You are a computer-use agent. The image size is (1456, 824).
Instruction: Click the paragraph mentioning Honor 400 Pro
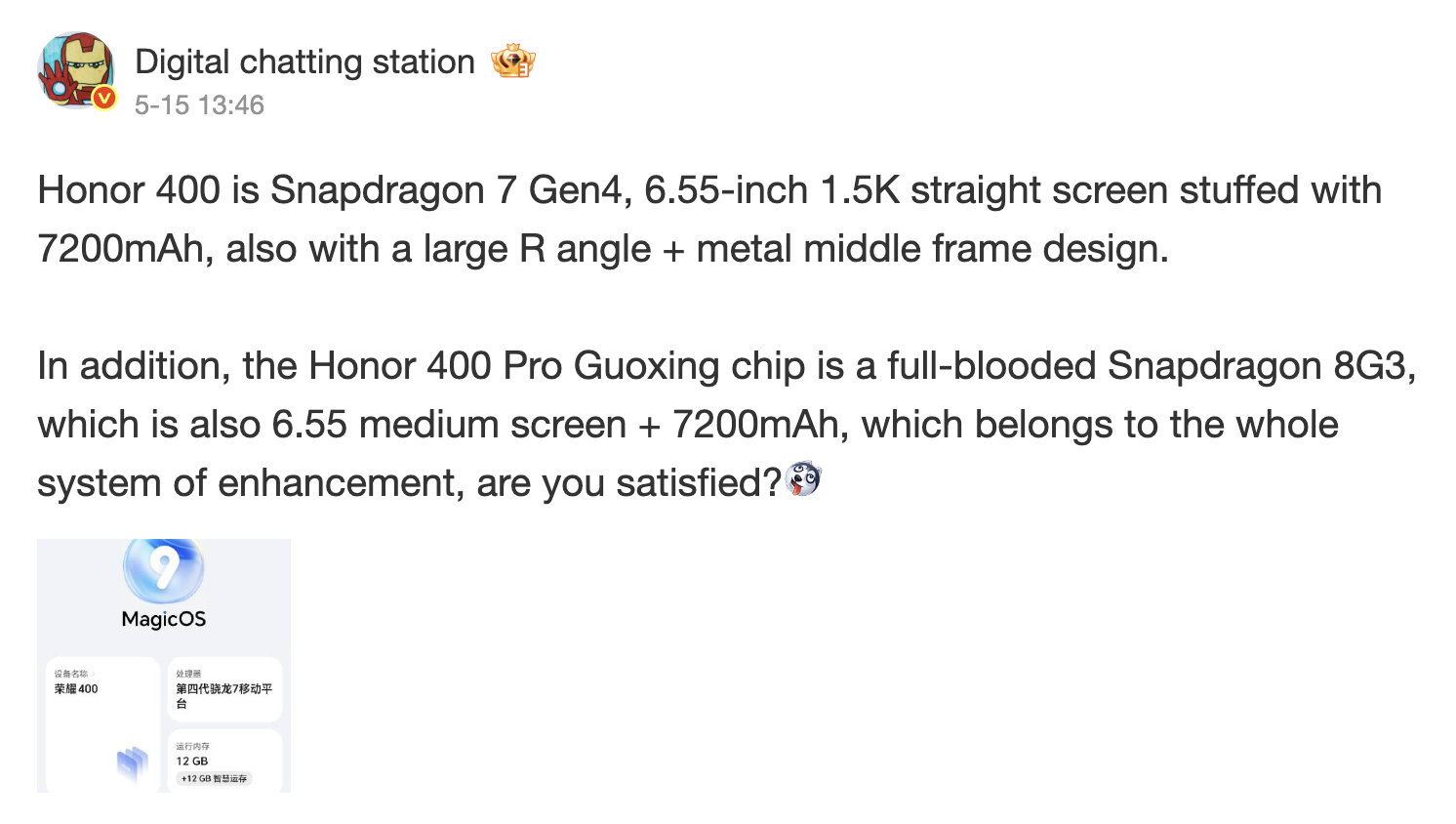727,425
